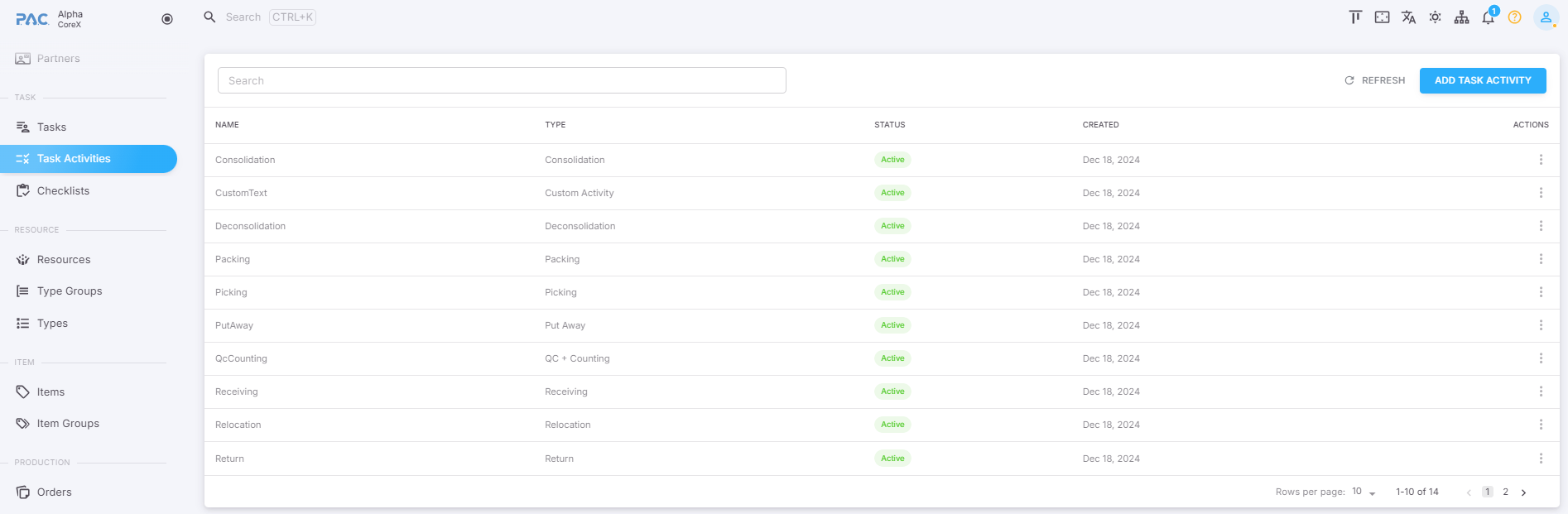Image resolution: width=1568 pixels, height=514 pixels.
Task: Click the top alignment layout icon
Action: [1355, 17]
